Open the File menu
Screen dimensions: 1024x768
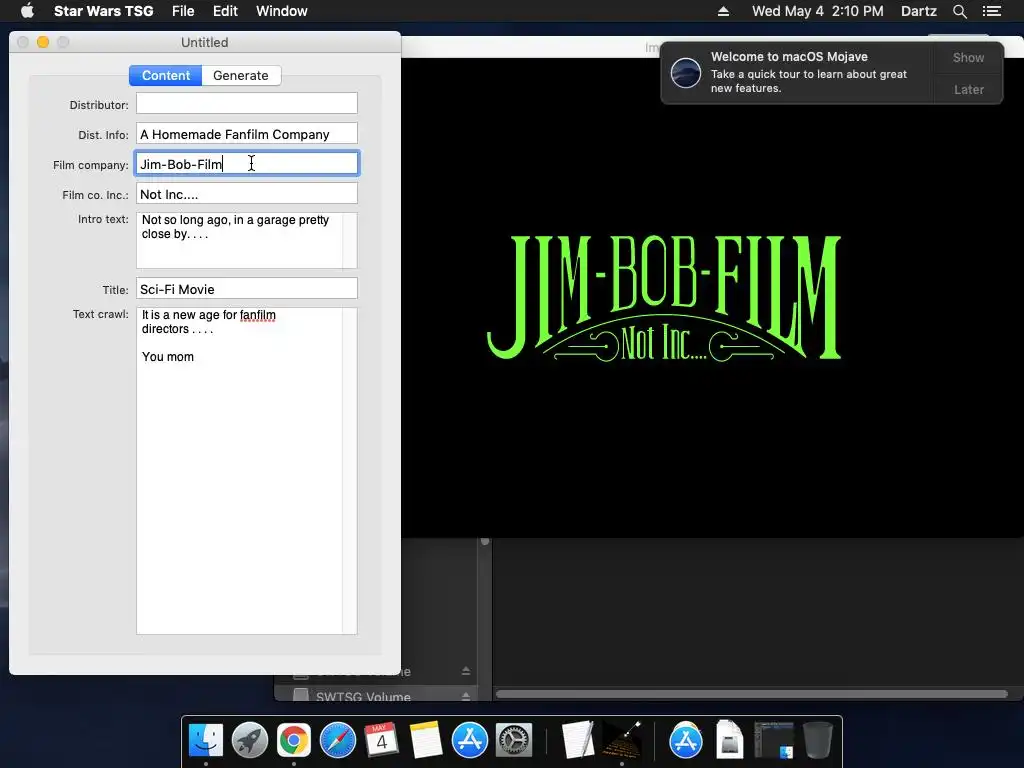pos(183,11)
